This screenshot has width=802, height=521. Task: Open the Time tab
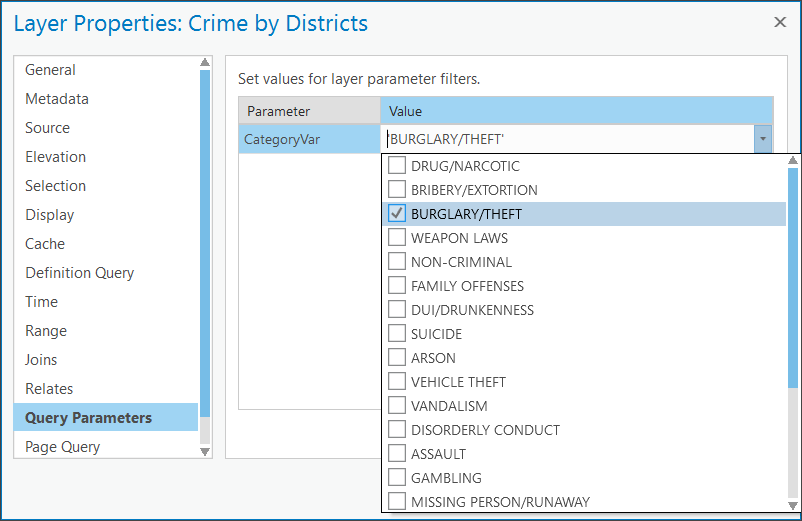tap(106, 302)
